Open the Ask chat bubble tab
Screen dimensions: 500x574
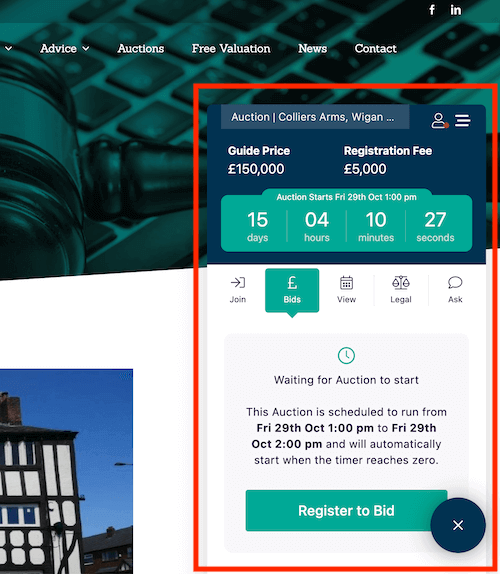pyautogui.click(x=455, y=290)
